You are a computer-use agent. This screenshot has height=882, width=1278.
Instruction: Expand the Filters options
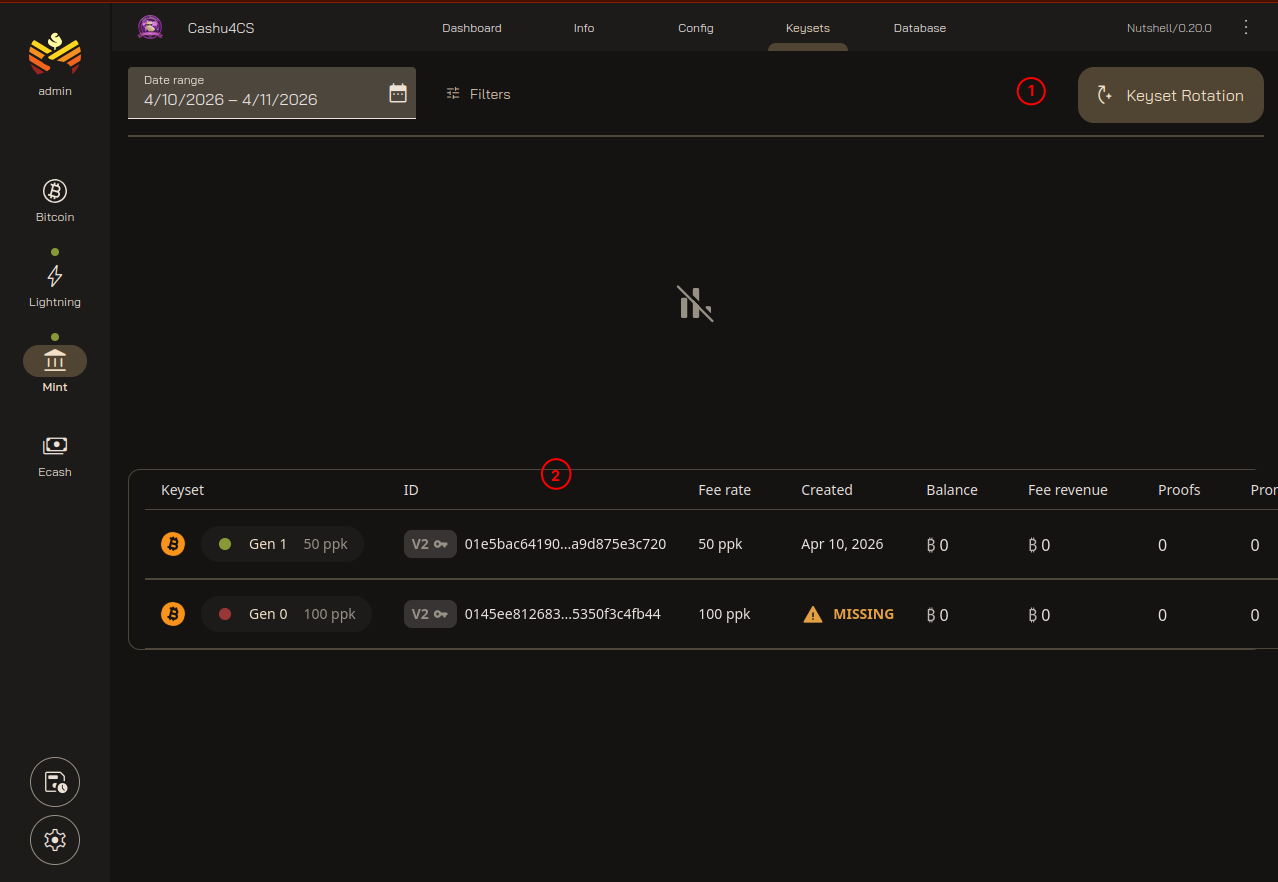(x=478, y=94)
